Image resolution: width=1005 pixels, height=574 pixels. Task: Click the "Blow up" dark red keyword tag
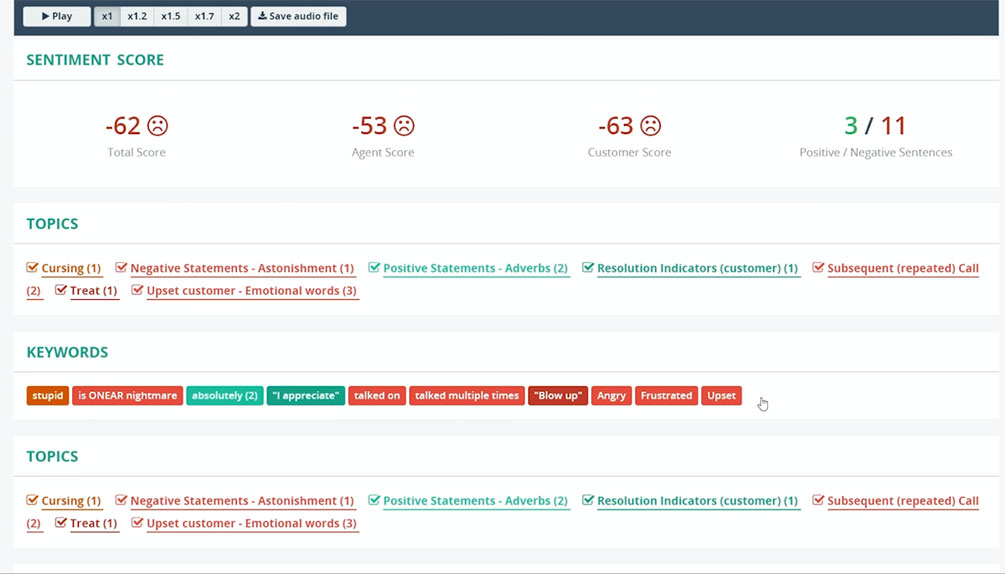558,396
